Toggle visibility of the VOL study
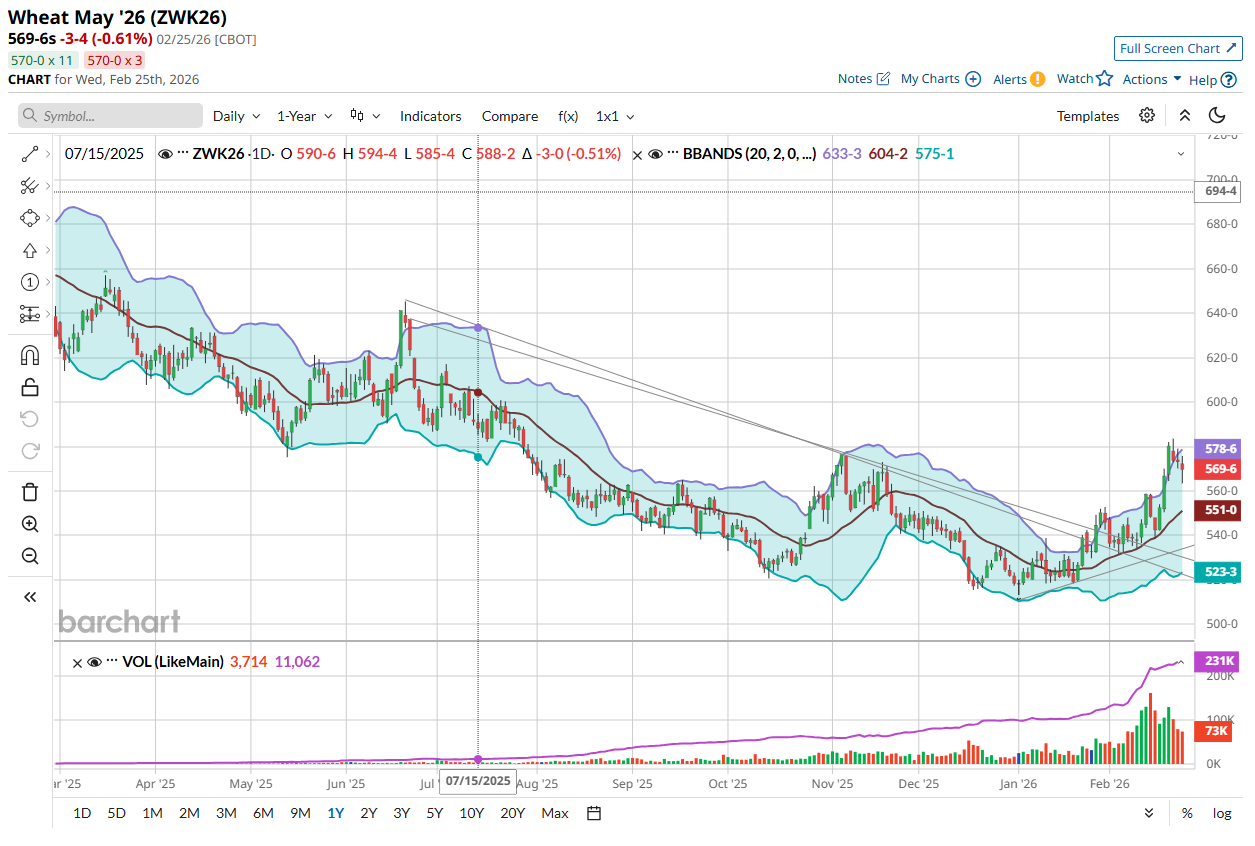The image size is (1255, 846). (x=94, y=662)
